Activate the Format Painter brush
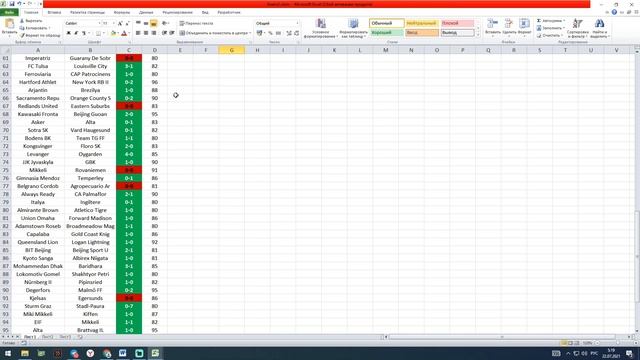This screenshot has width=640, height=360. coord(40,35)
